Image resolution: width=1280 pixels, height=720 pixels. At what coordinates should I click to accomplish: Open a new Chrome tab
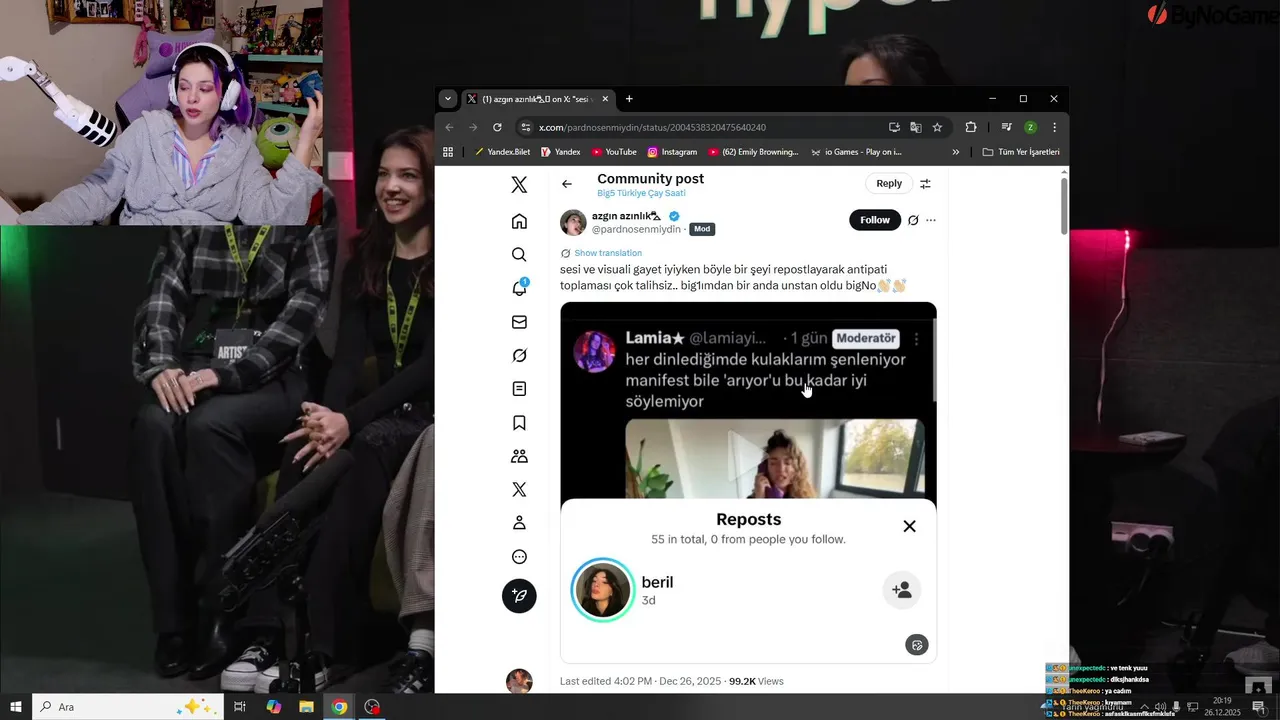click(x=629, y=99)
